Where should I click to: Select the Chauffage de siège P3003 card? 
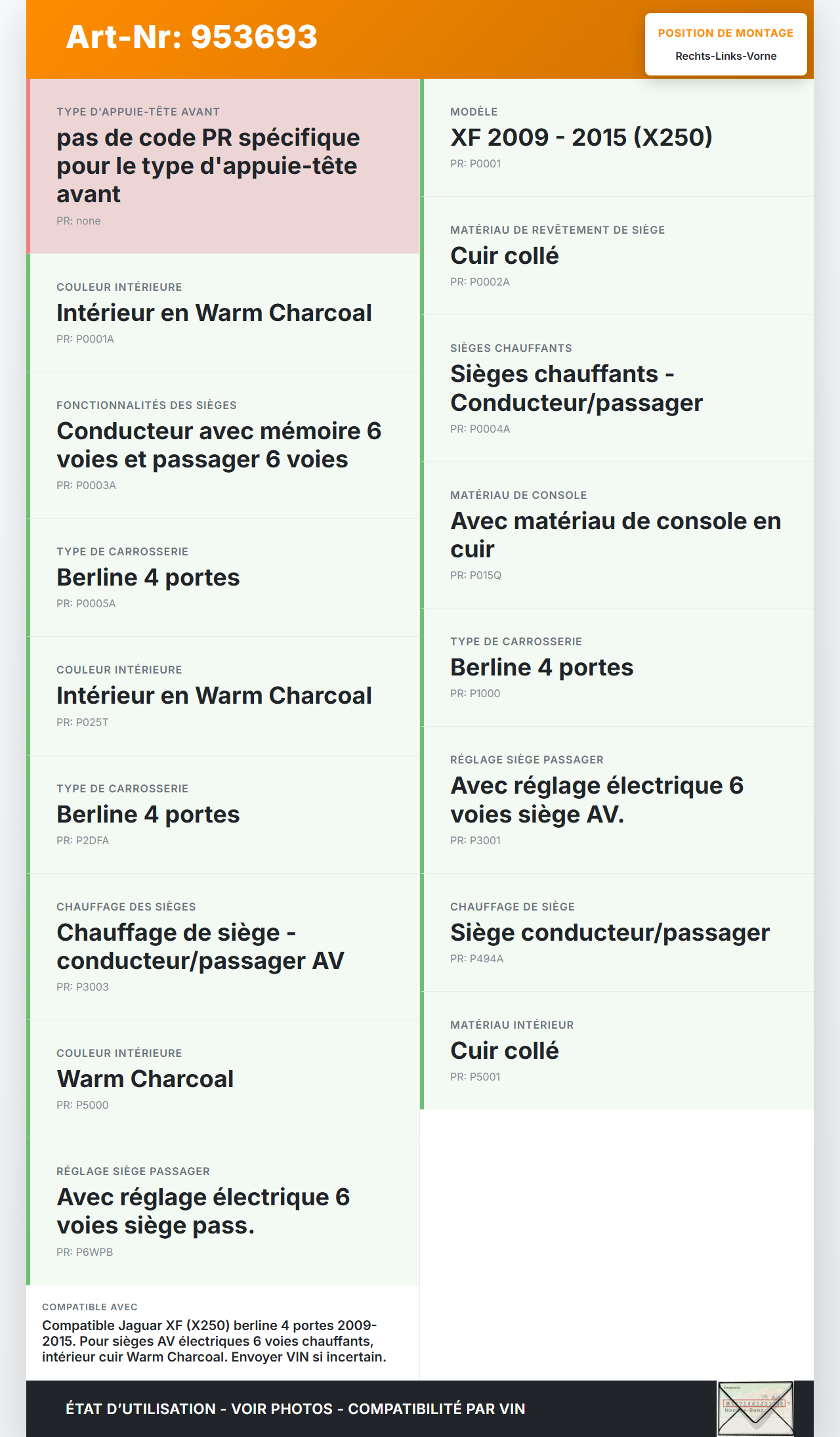click(224, 946)
